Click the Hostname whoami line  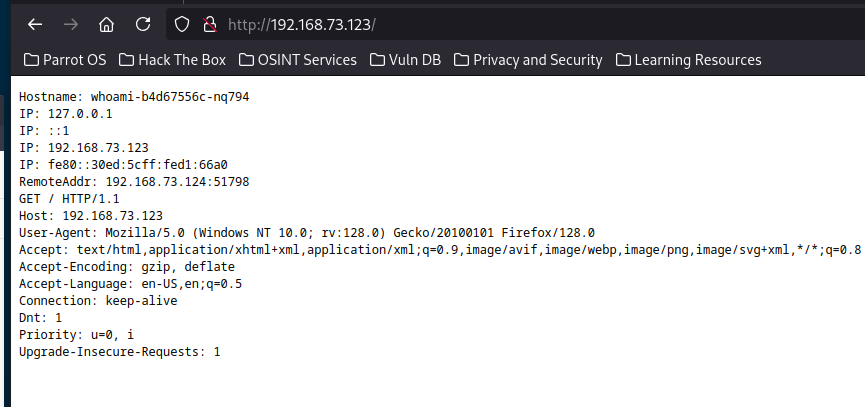click(x=134, y=96)
